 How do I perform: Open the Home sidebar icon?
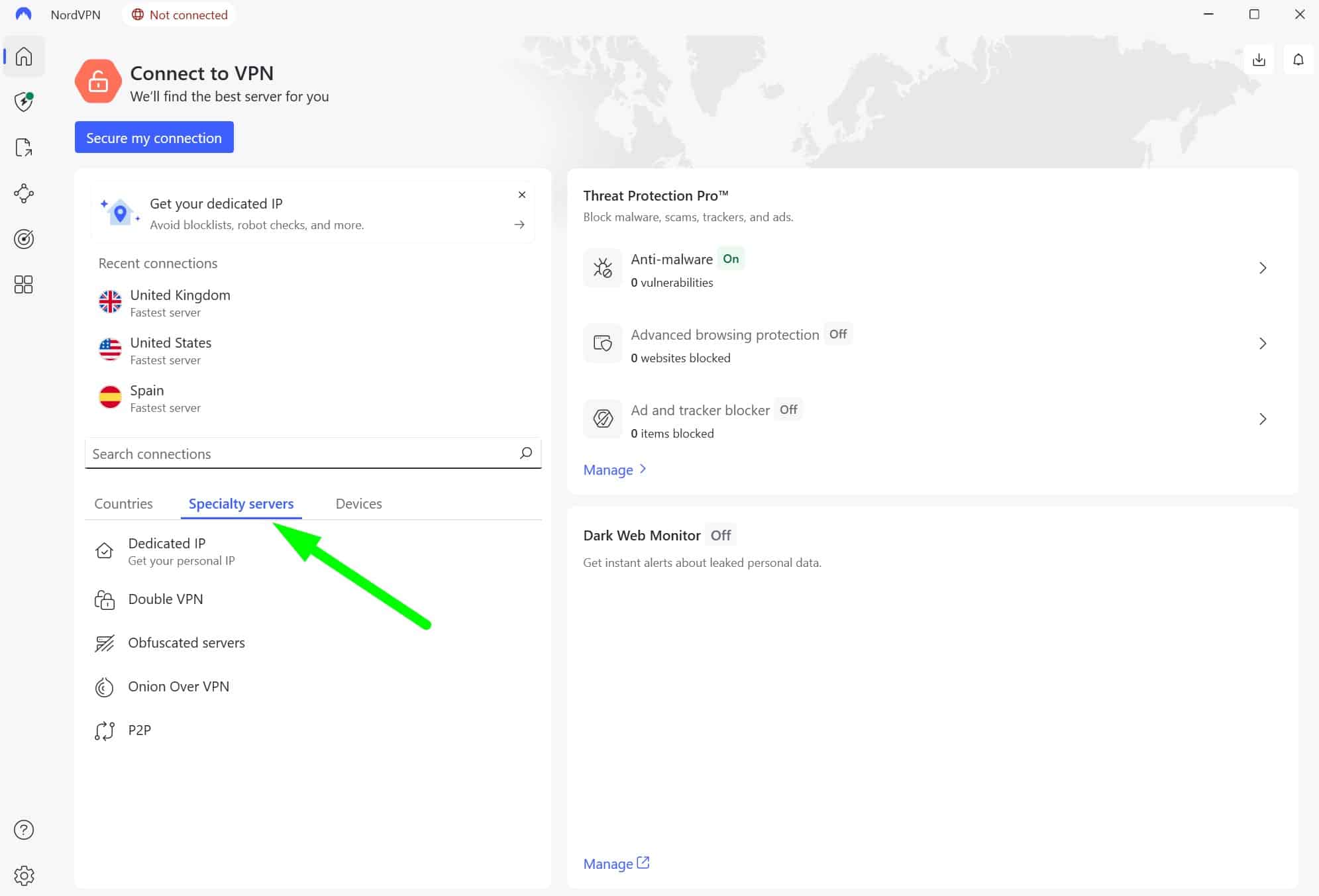tap(24, 56)
